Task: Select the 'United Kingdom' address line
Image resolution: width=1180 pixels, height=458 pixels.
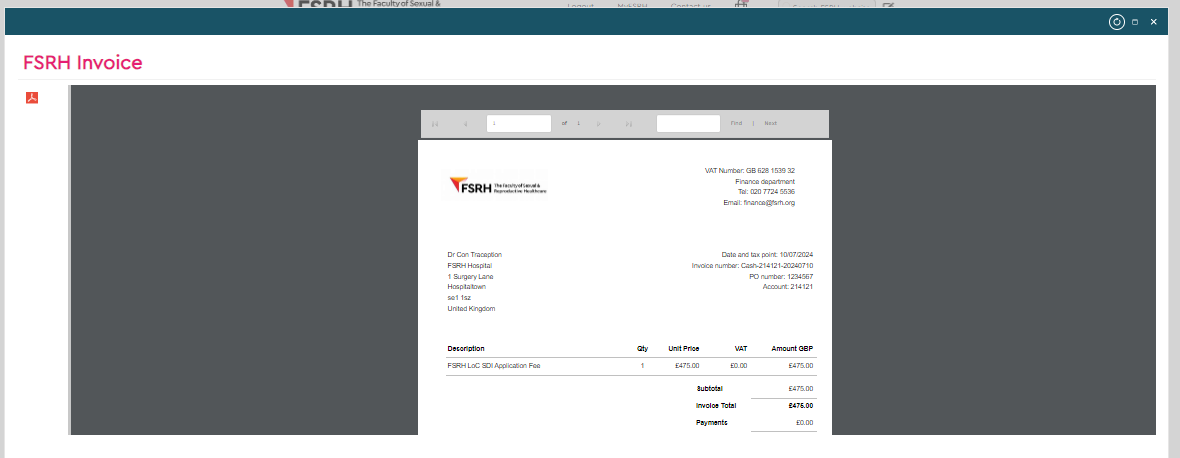Action: pyautogui.click(x=471, y=309)
